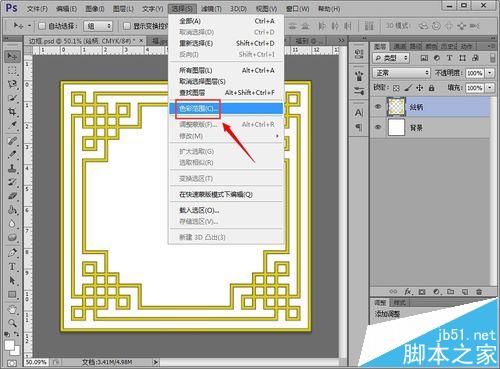
Task: Open the Layers panel flyout menu
Action: 491,46
